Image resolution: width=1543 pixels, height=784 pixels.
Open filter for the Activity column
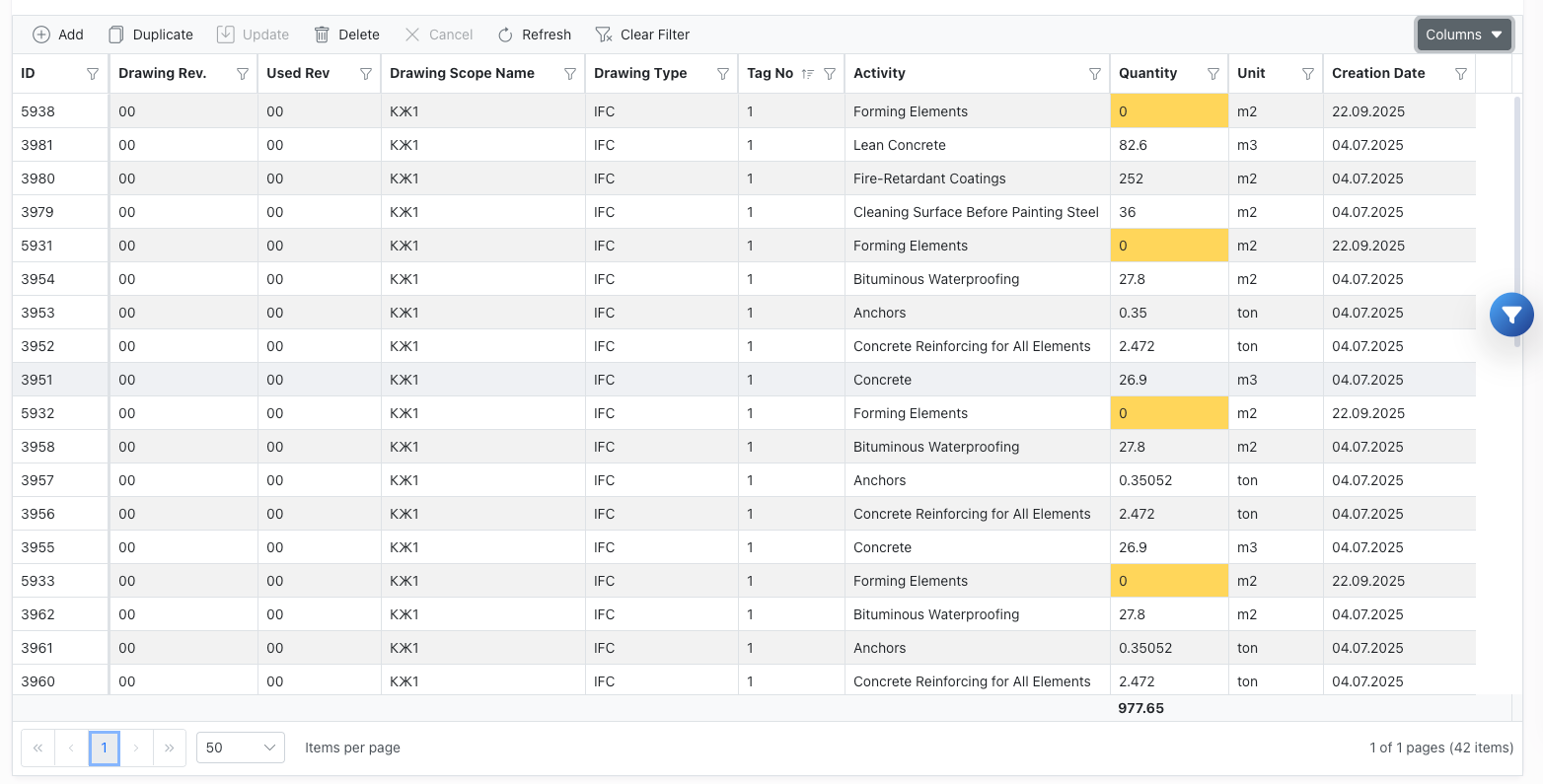point(1094,74)
